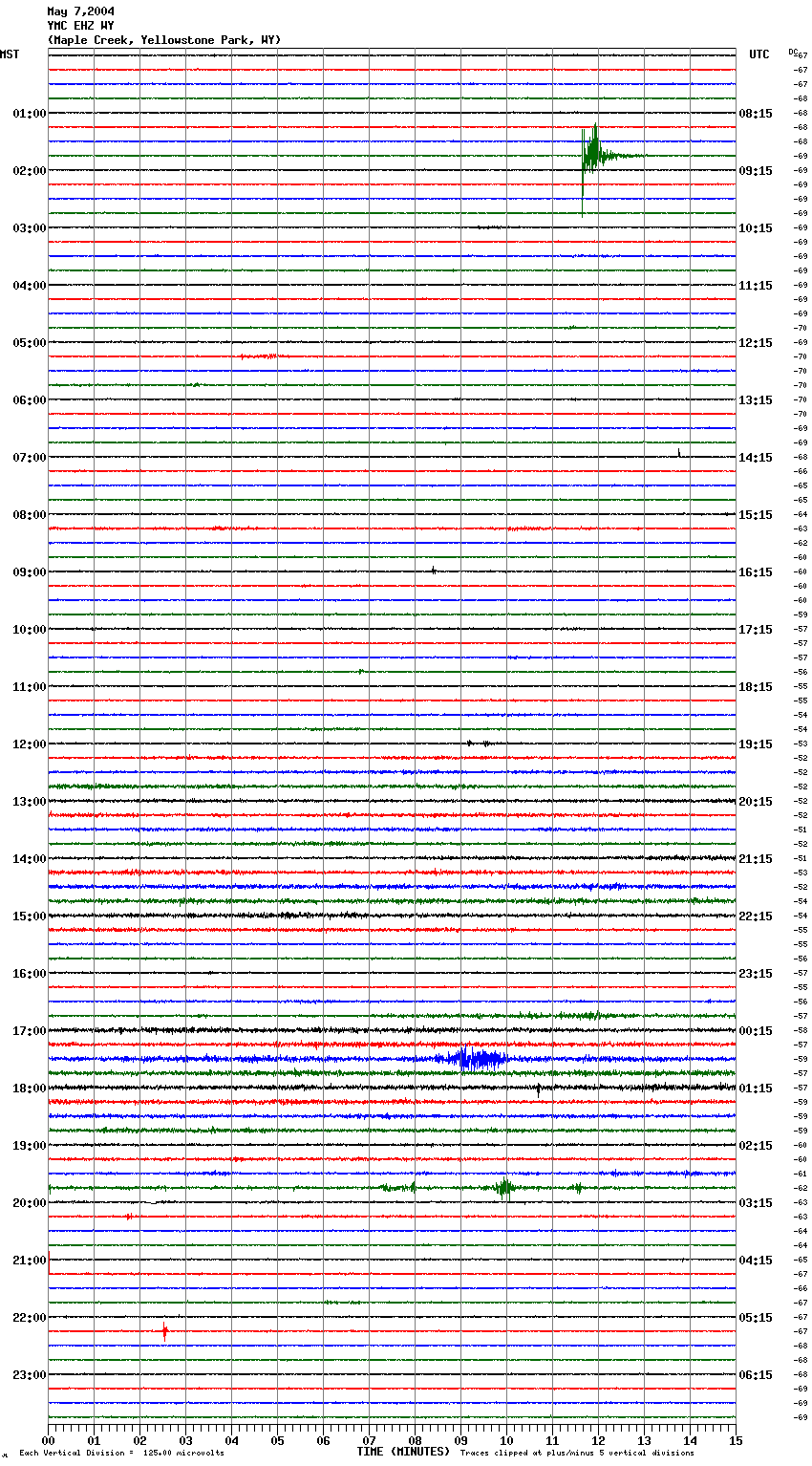Click the green burst near minute 10 on 19:45 trace
812x1466 pixels.
coord(504,1188)
